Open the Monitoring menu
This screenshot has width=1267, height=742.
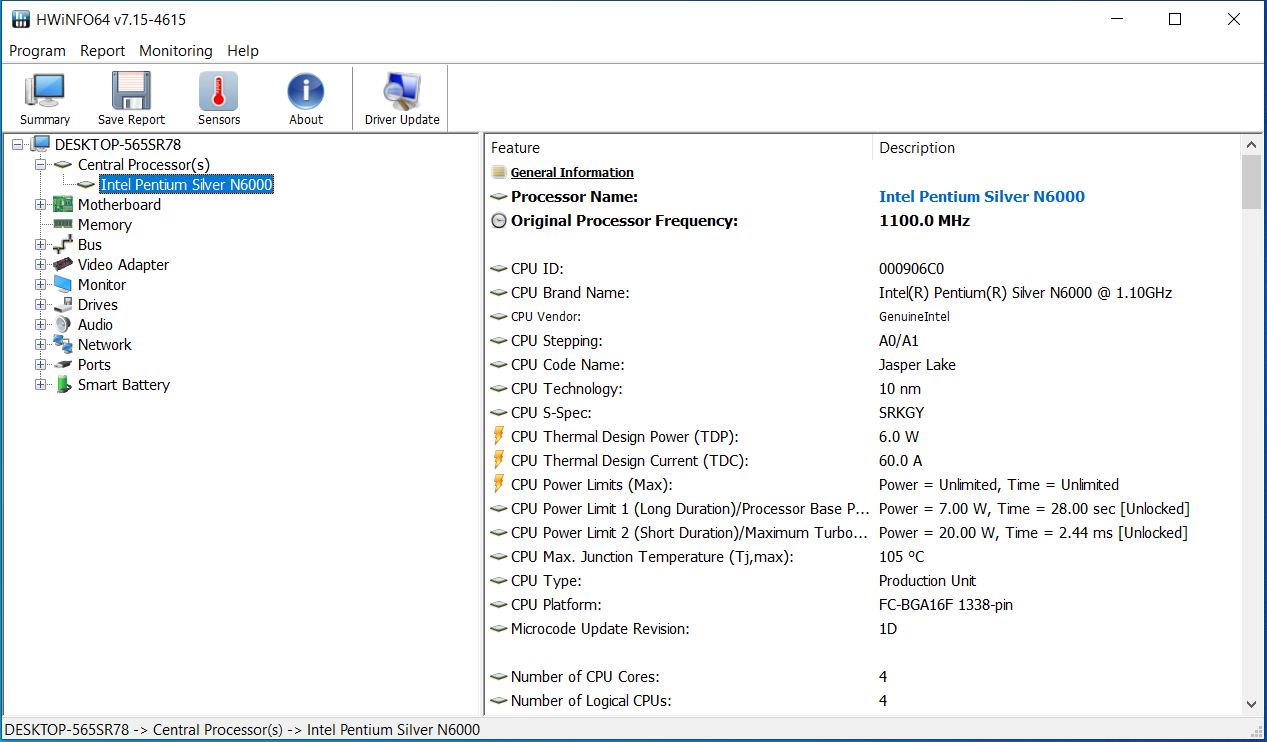[176, 51]
